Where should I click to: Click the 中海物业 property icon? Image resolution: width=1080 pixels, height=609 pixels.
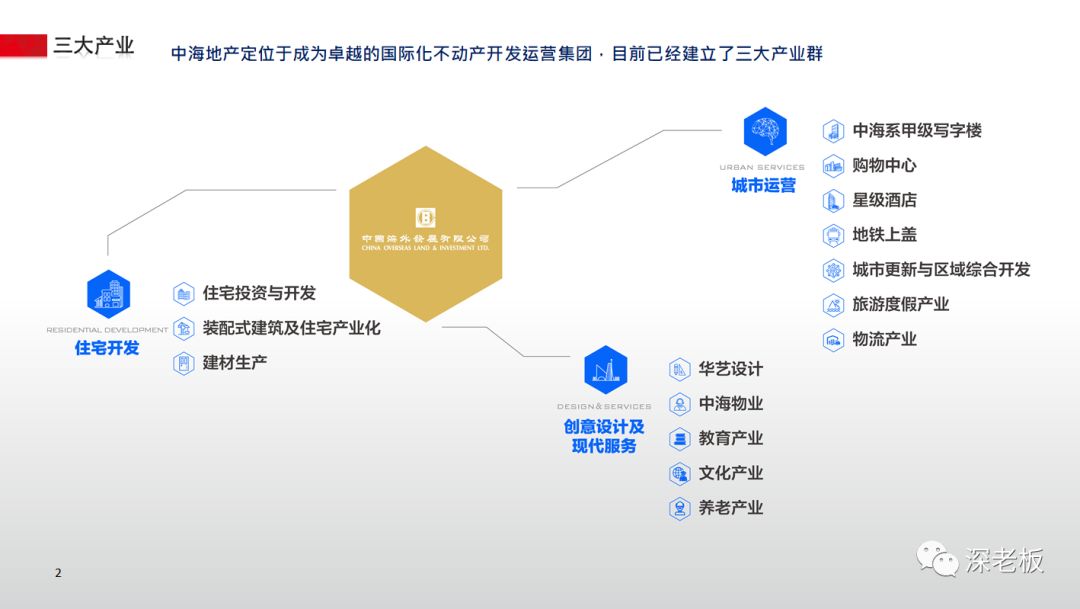[x=679, y=404]
